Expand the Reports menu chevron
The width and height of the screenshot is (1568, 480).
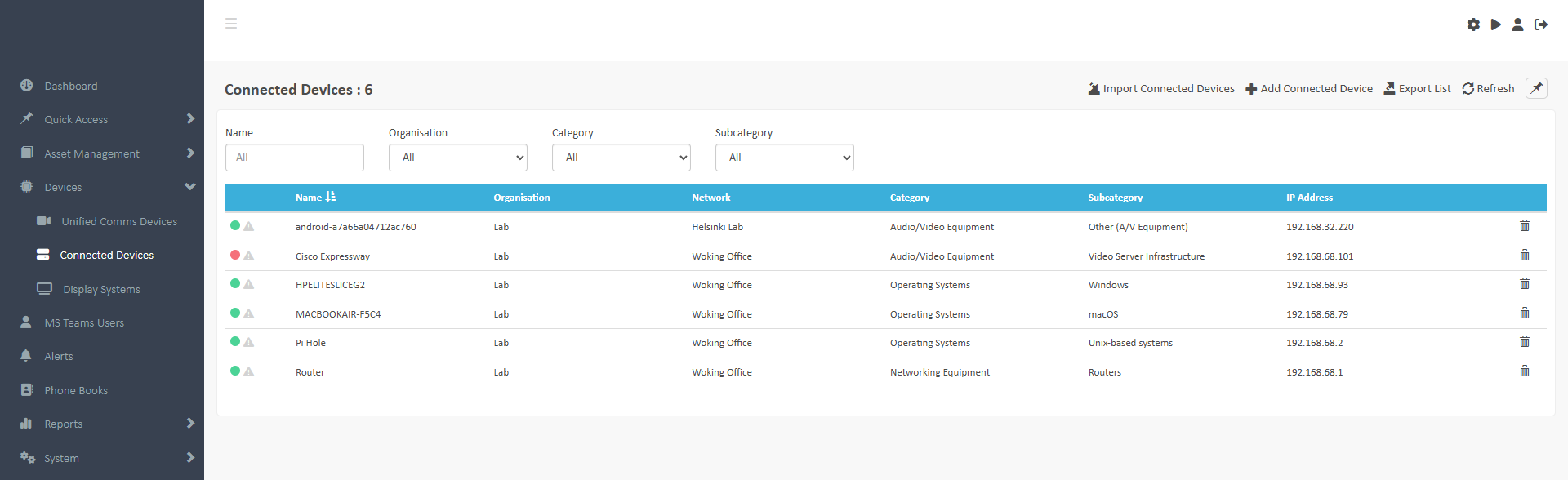[190, 424]
